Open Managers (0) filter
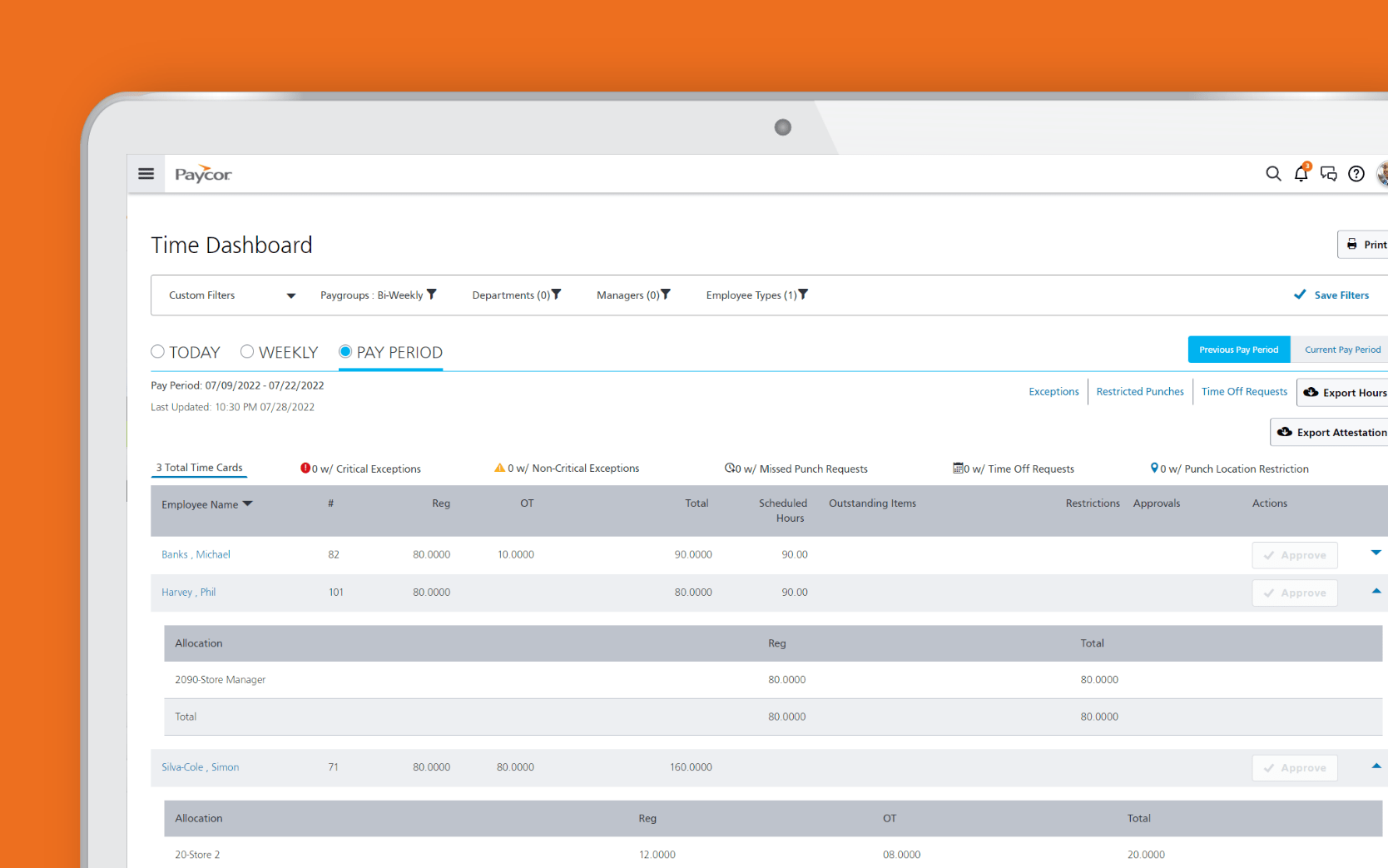This screenshot has height=868, width=1388. [x=633, y=295]
